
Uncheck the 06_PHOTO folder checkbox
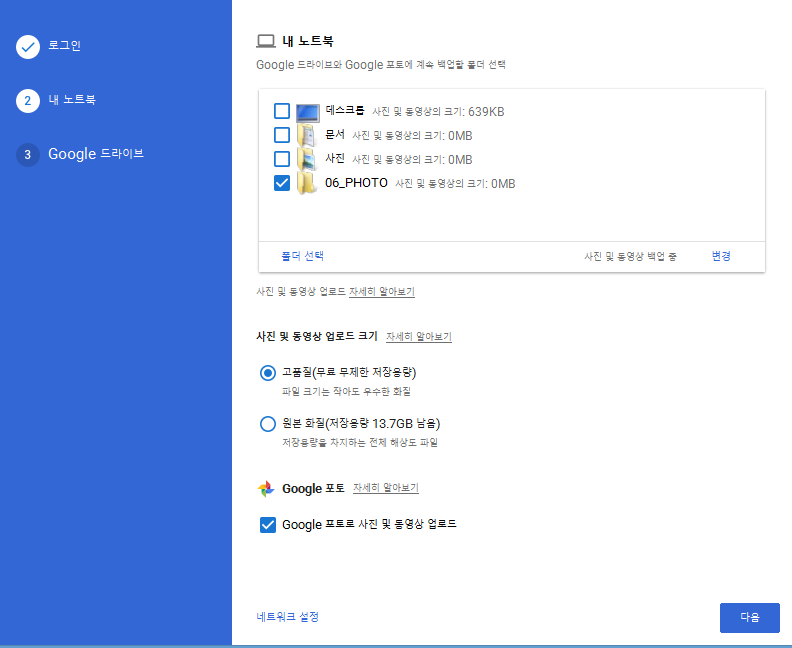click(282, 183)
